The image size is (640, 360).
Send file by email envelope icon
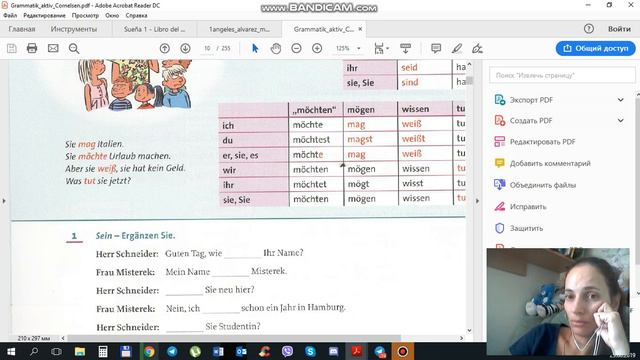[x=53, y=49]
